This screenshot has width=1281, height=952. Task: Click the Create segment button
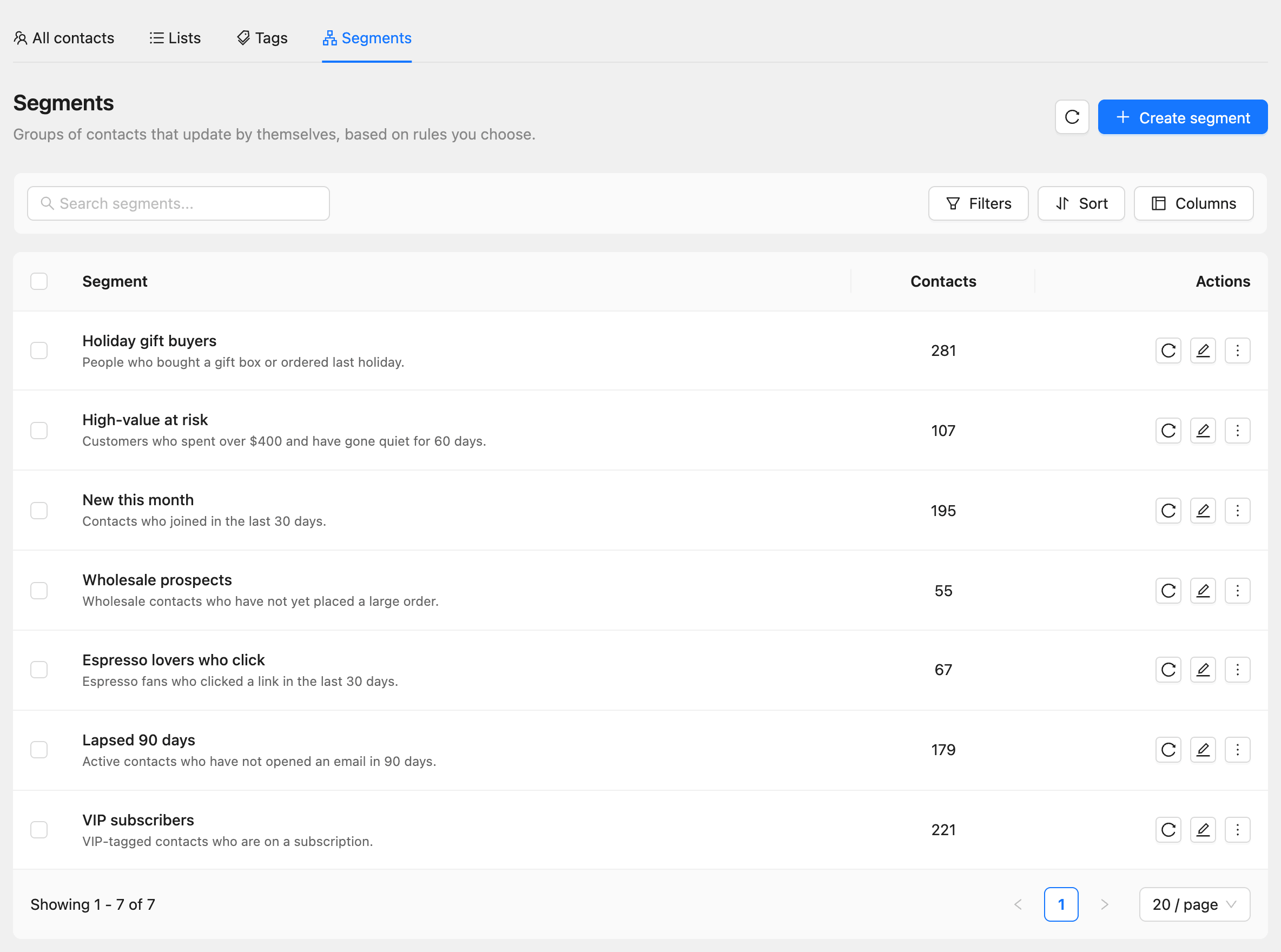tap(1182, 117)
